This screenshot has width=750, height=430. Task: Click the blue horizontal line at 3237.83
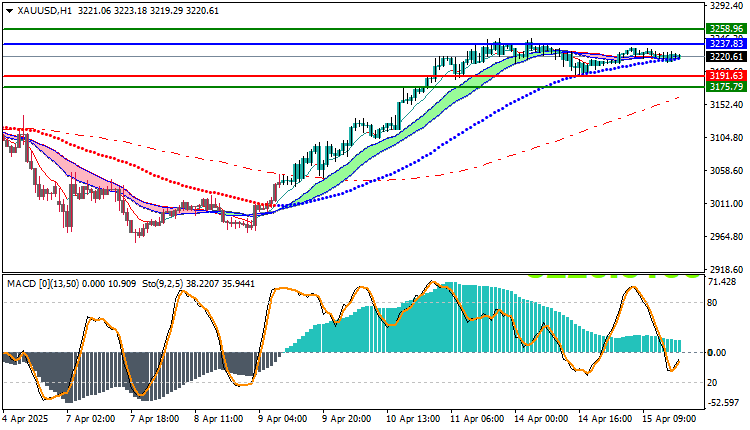(354, 44)
